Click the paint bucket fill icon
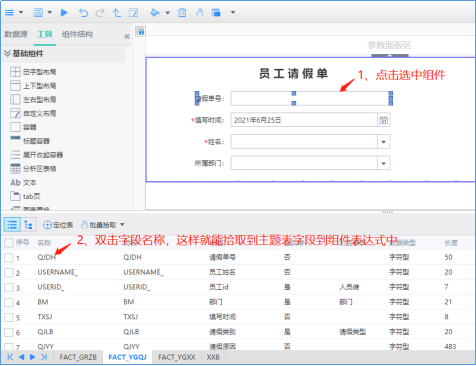The image size is (476, 366). pyautogui.click(x=155, y=13)
